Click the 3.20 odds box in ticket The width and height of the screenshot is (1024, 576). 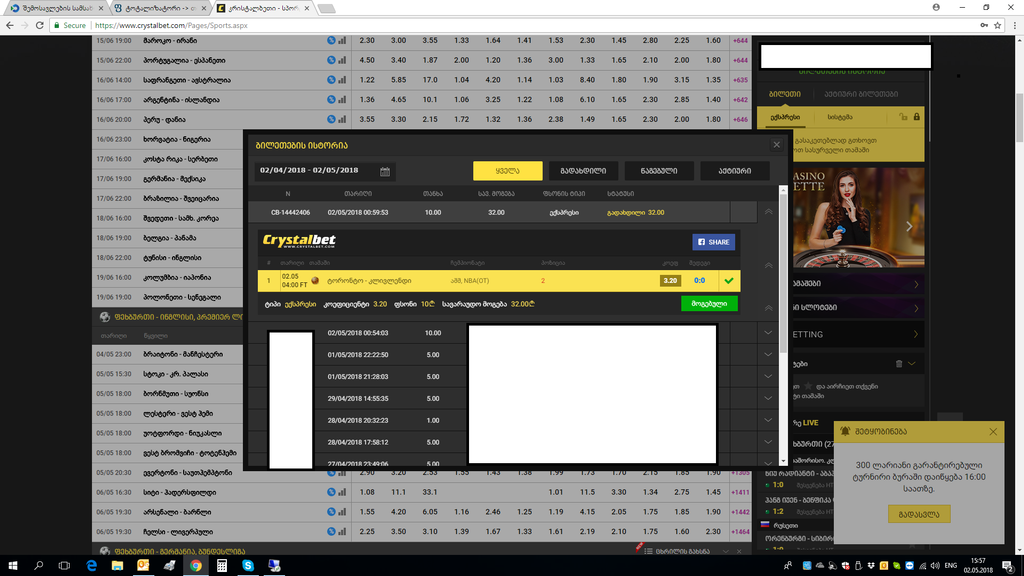coord(670,281)
